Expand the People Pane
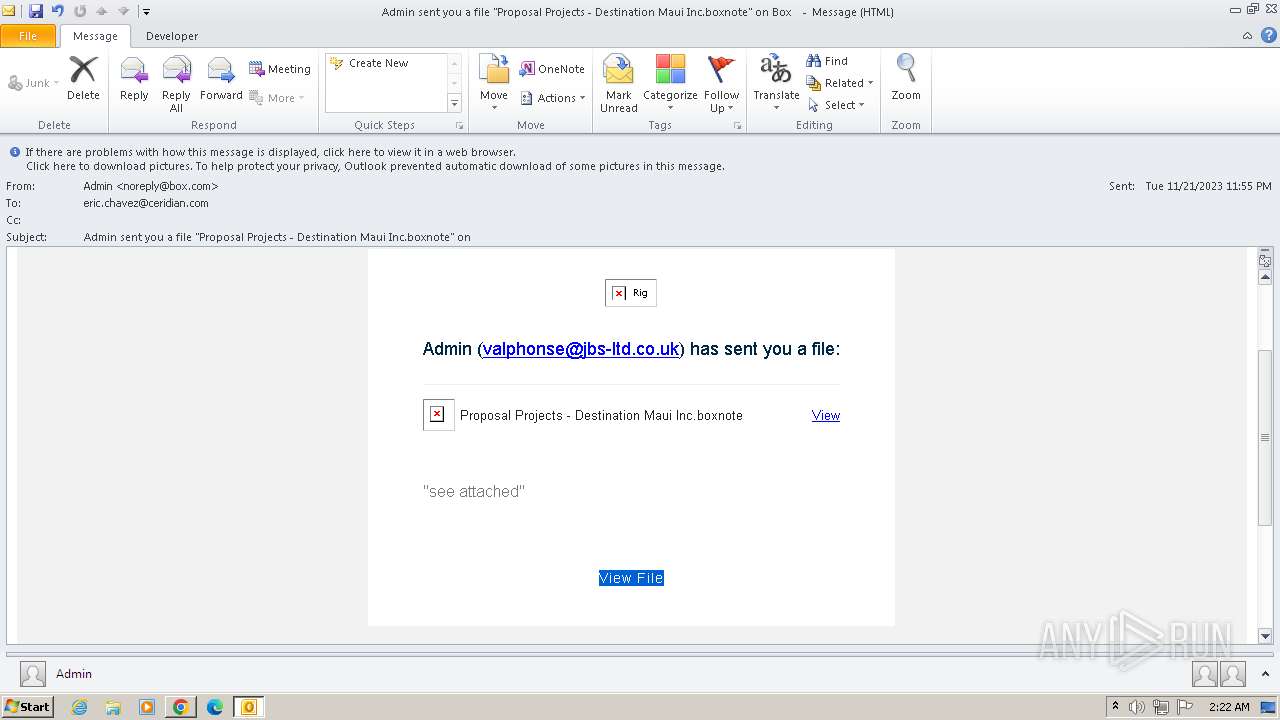The width and height of the screenshot is (1280, 720). point(1265,674)
